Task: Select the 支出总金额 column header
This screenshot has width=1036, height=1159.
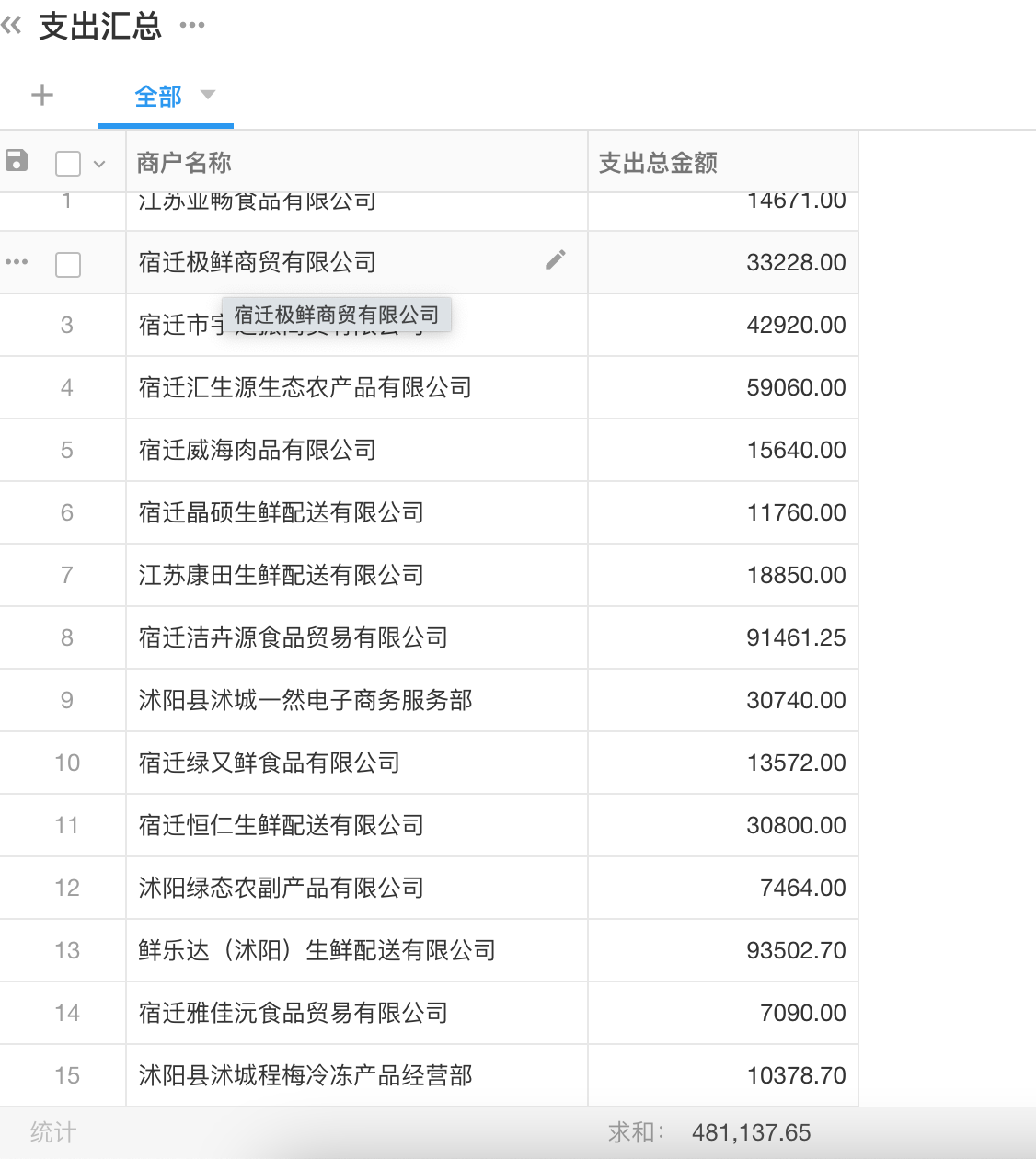Action: coord(657,162)
